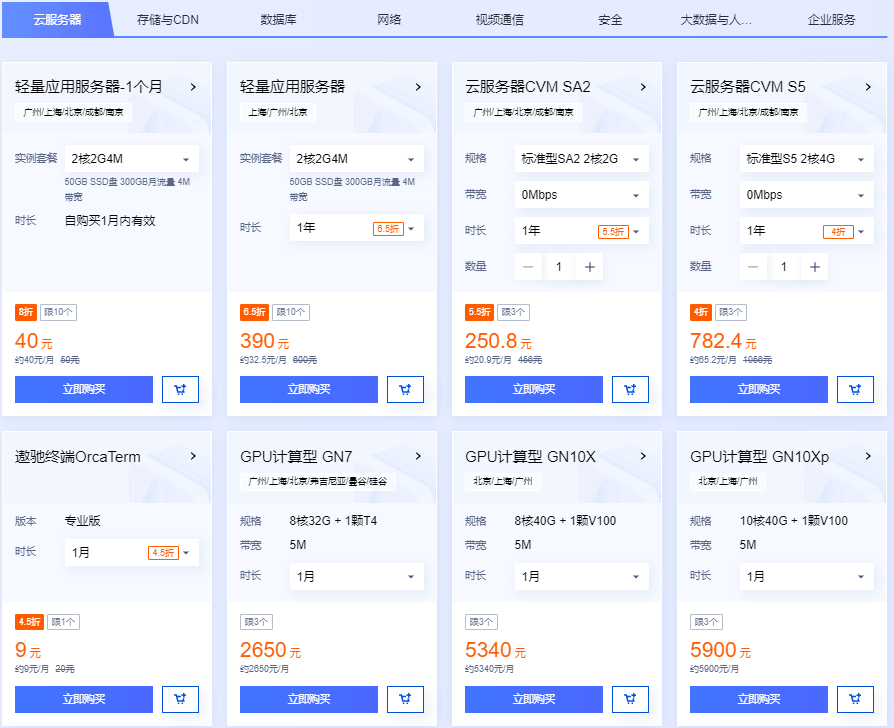
Task: Open 遨驰终端OrcaTerm title link
Action: pyautogui.click(x=78, y=457)
